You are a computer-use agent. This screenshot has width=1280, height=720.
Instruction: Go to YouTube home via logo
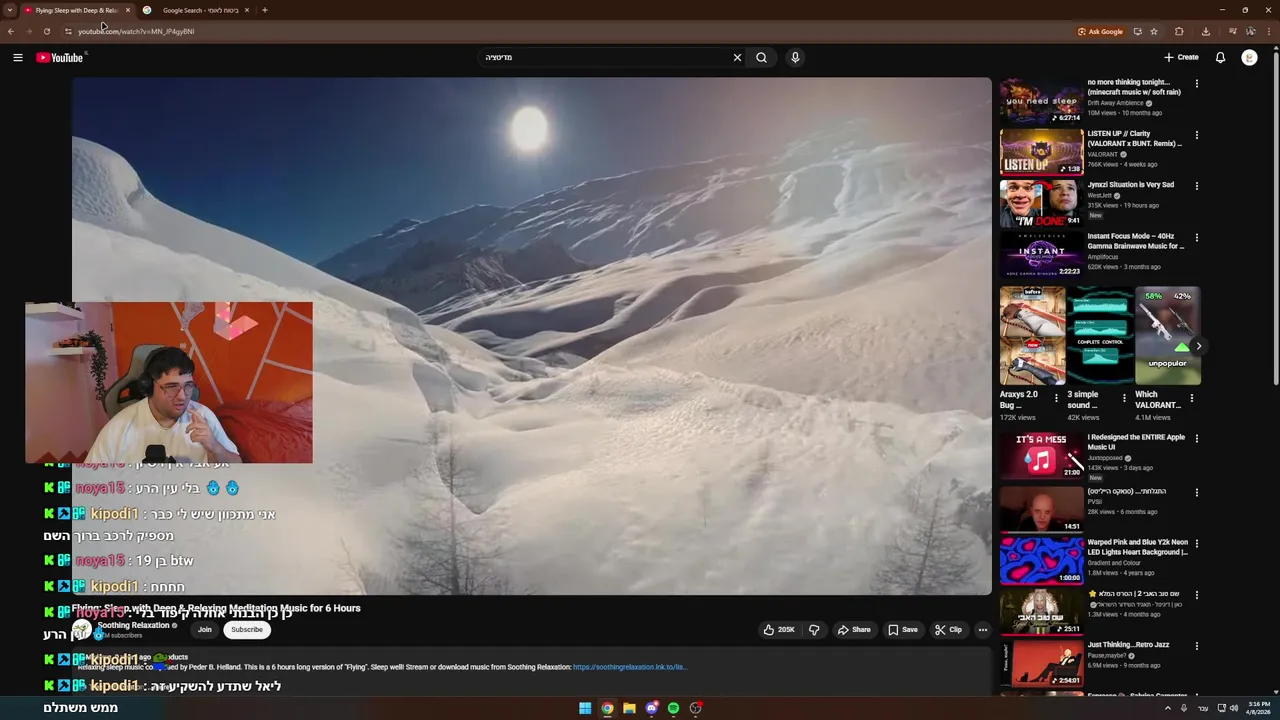pyautogui.click(x=60, y=58)
